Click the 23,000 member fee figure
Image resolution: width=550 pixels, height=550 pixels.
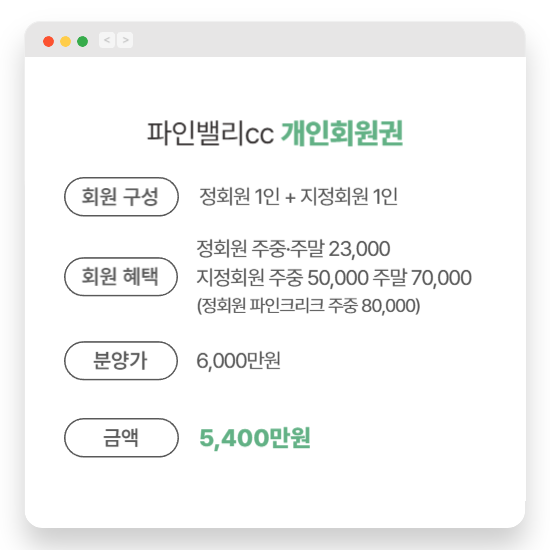(x=360, y=249)
